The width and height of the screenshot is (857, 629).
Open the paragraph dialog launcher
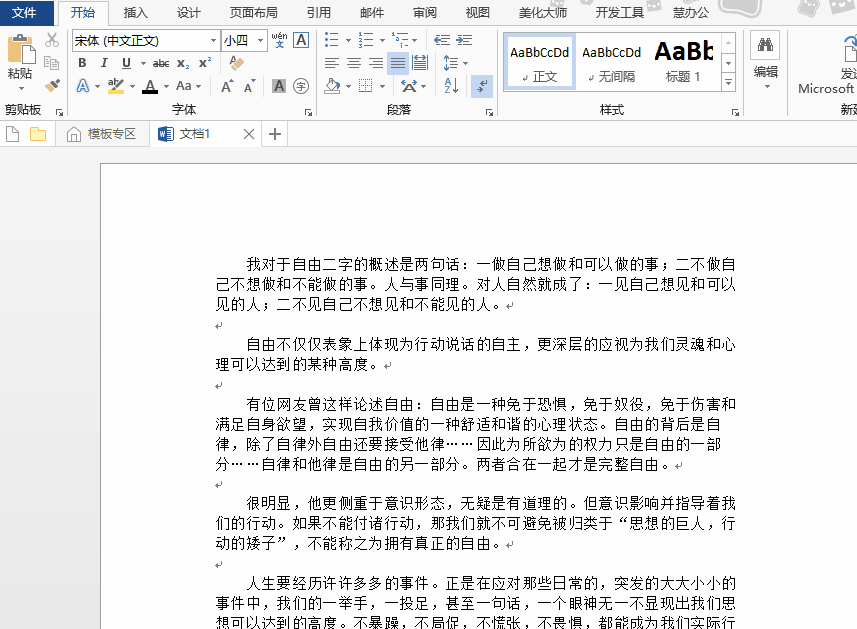click(489, 112)
